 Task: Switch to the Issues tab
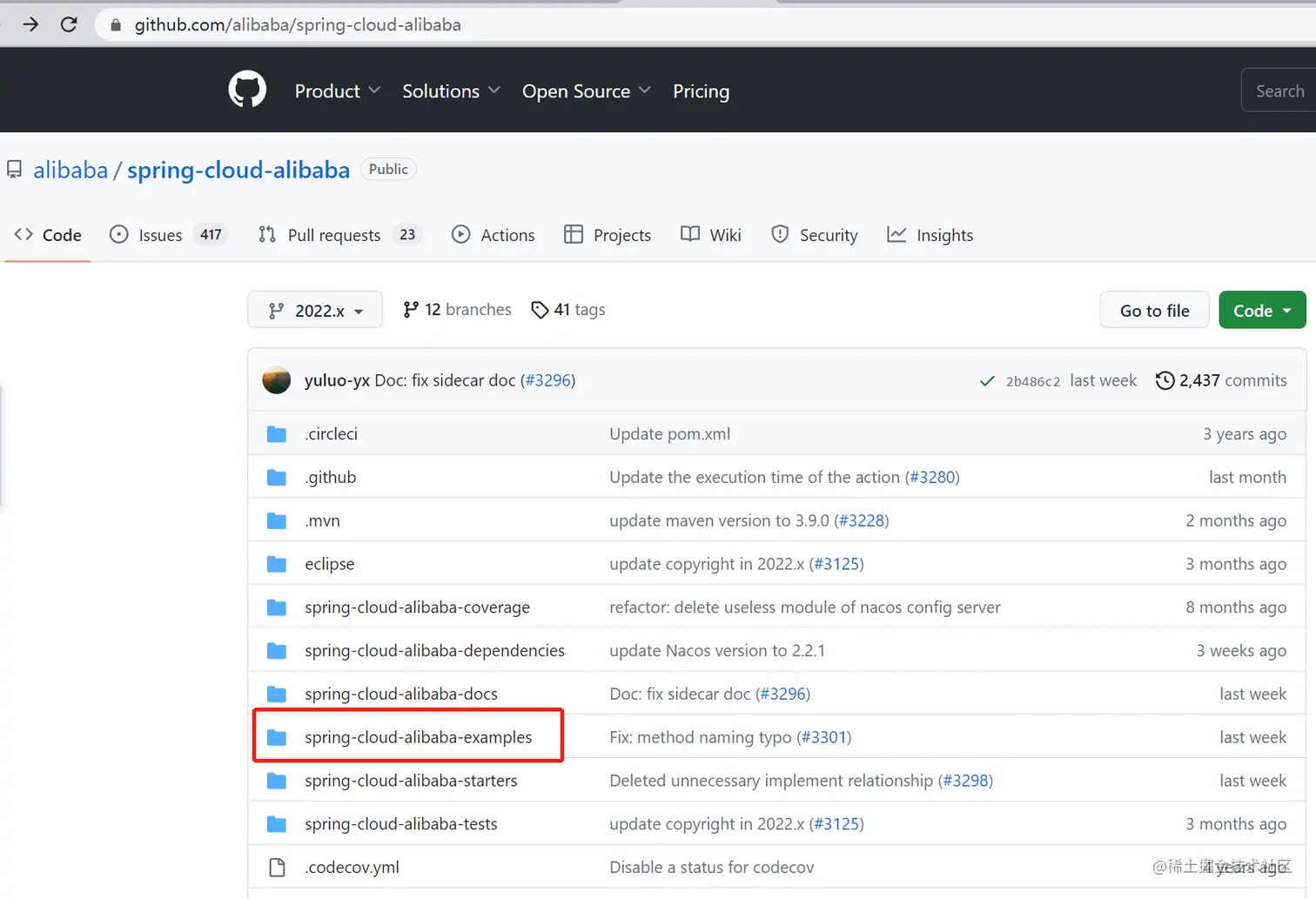pyautogui.click(x=168, y=235)
